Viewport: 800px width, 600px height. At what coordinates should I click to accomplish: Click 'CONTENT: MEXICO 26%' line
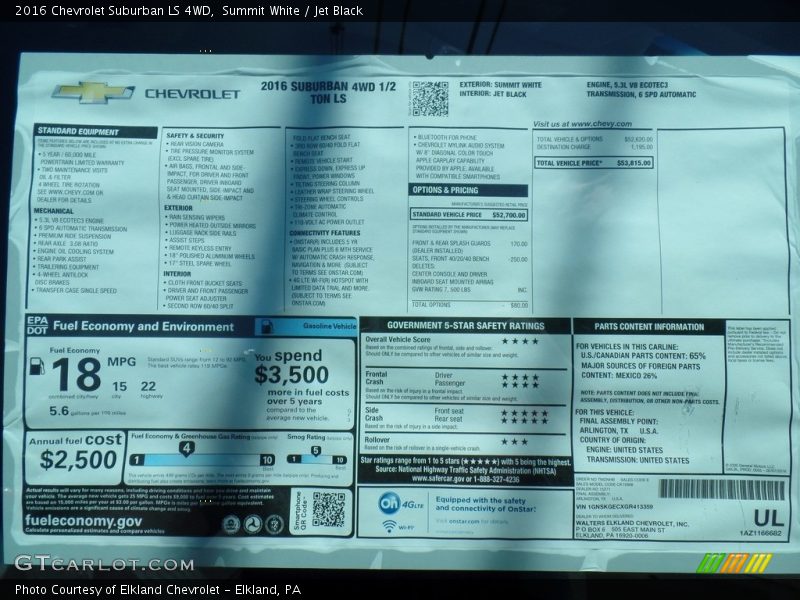pos(619,376)
